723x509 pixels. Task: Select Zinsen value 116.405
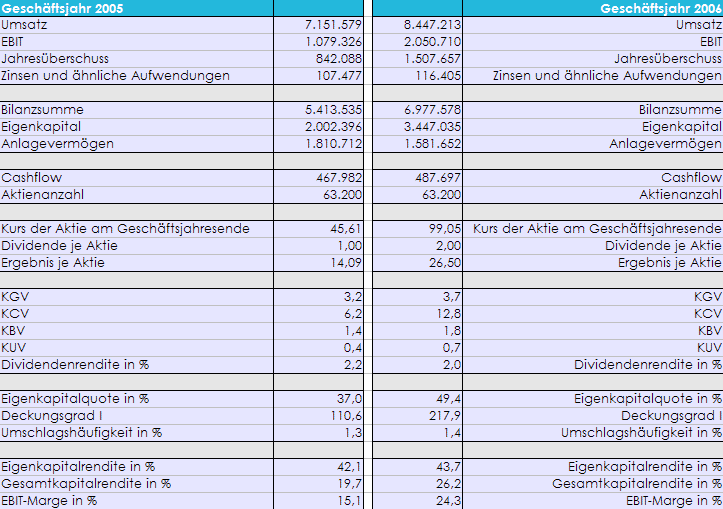[438, 76]
